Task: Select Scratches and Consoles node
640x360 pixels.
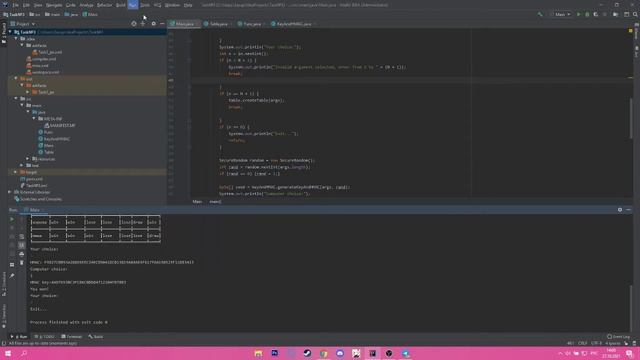Action: tap(38, 199)
